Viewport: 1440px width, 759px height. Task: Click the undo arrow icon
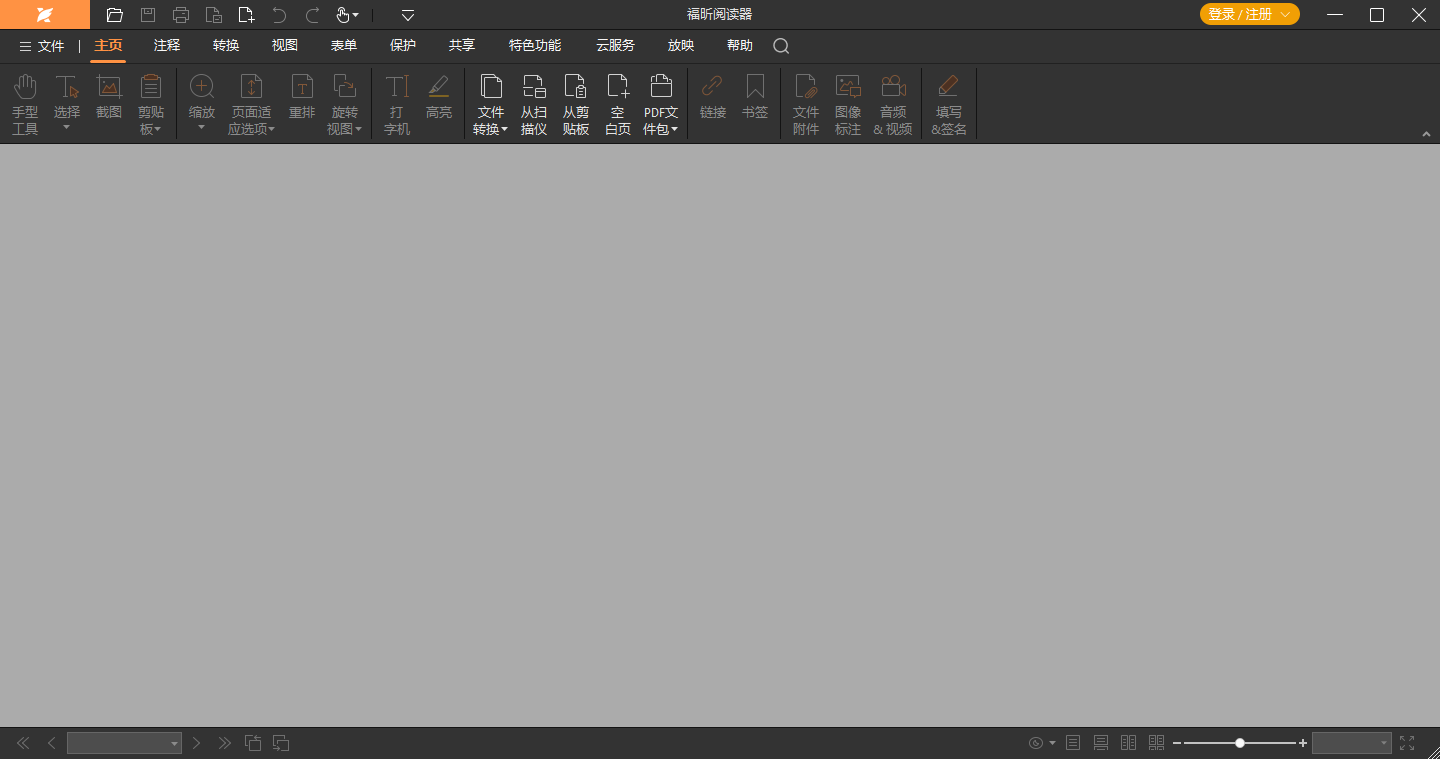279,15
